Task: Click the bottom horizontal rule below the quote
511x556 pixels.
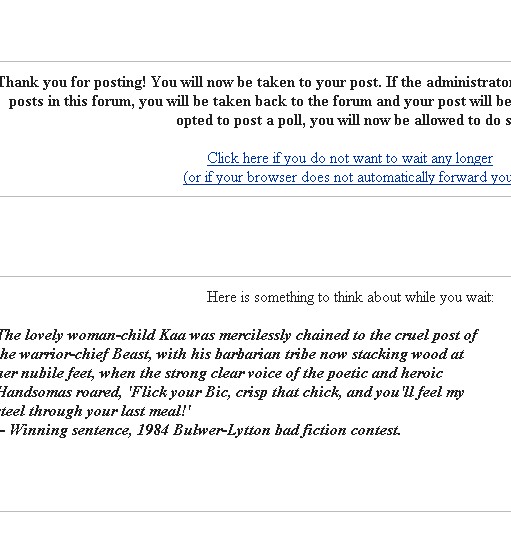Action: (255, 511)
